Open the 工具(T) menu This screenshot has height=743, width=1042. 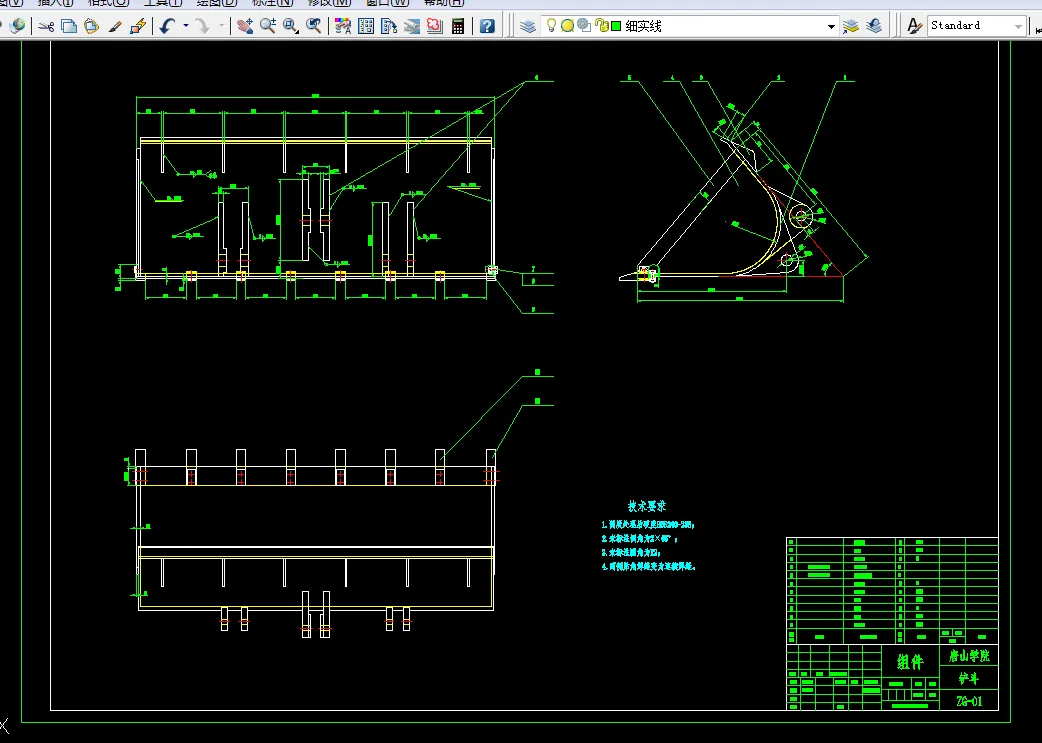(x=163, y=3)
